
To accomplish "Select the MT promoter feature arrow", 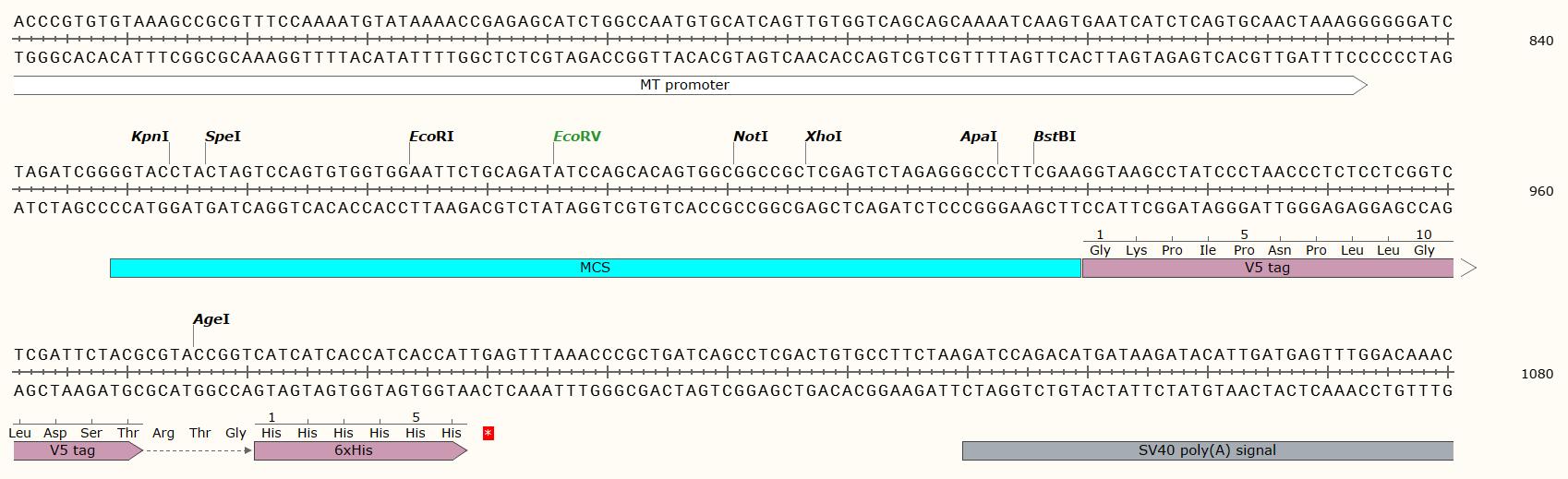I will click(690, 85).
